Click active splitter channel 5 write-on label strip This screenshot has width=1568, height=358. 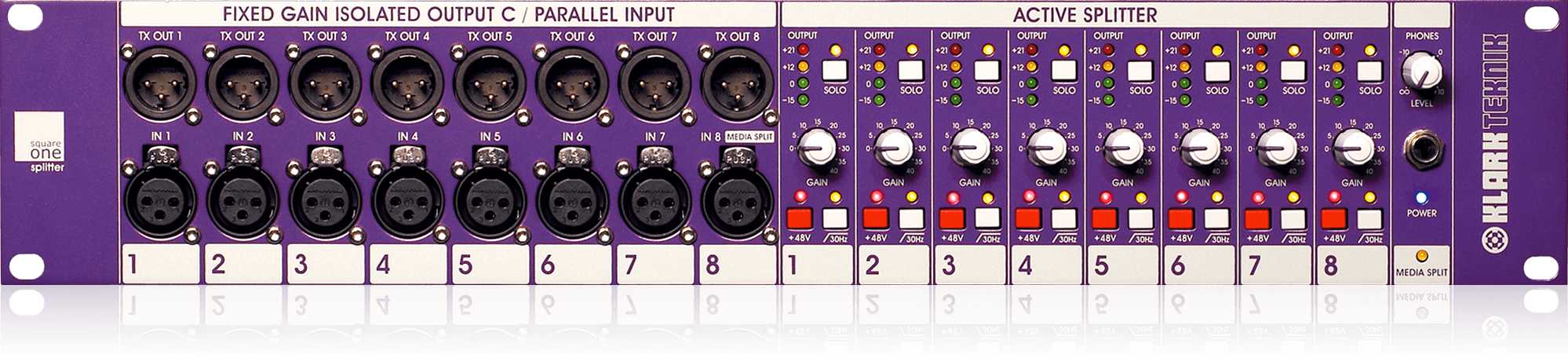point(1123,264)
